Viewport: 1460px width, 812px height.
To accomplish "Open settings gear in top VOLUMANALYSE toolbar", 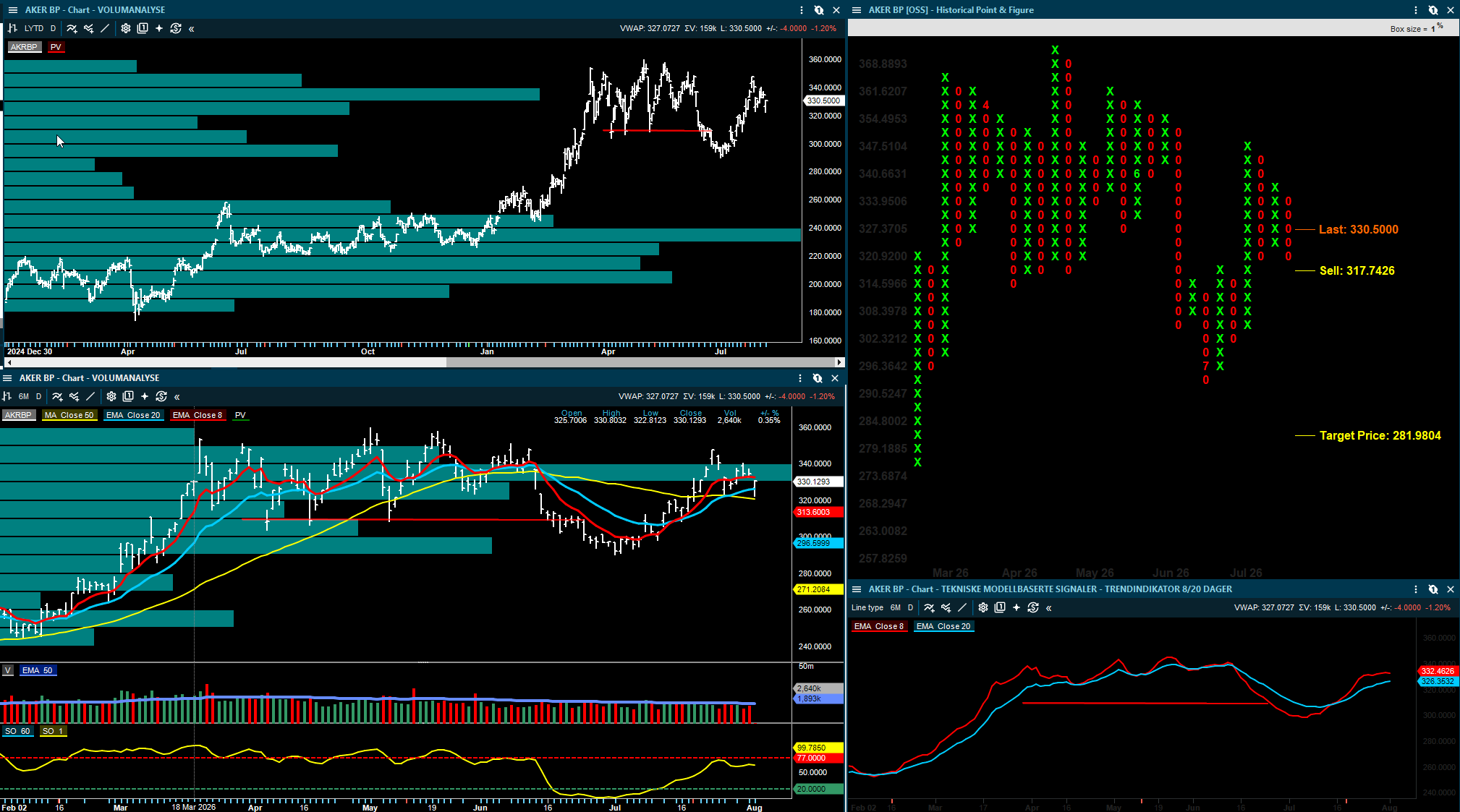I will tap(126, 28).
